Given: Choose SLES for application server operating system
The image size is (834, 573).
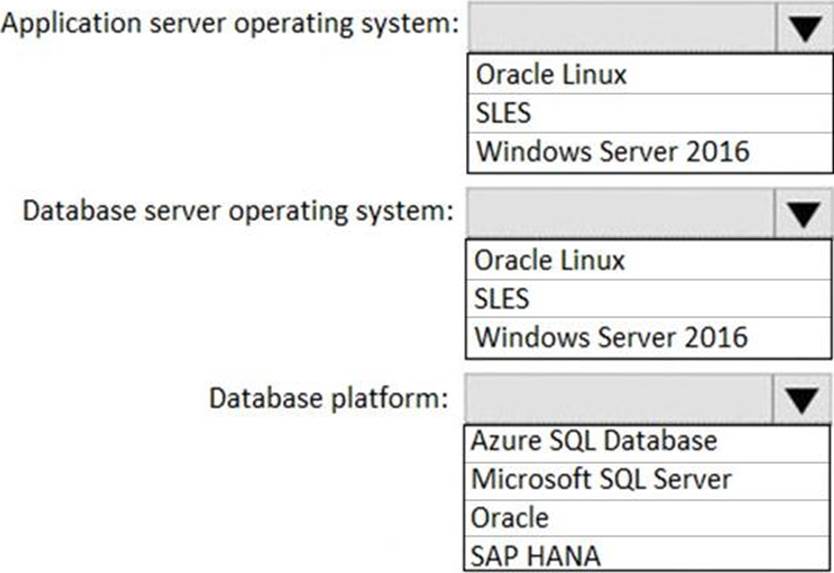Looking at the screenshot, I should click(650, 113).
